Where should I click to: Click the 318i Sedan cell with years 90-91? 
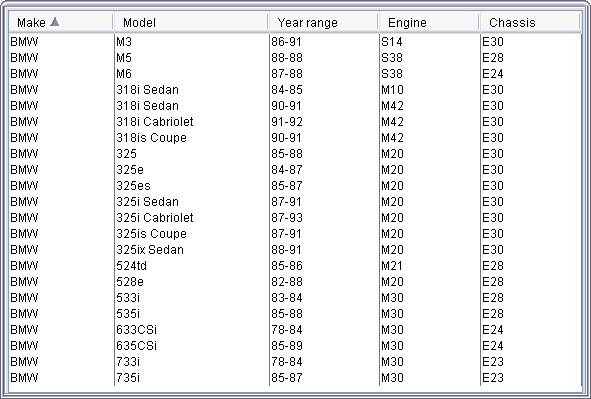click(192, 106)
